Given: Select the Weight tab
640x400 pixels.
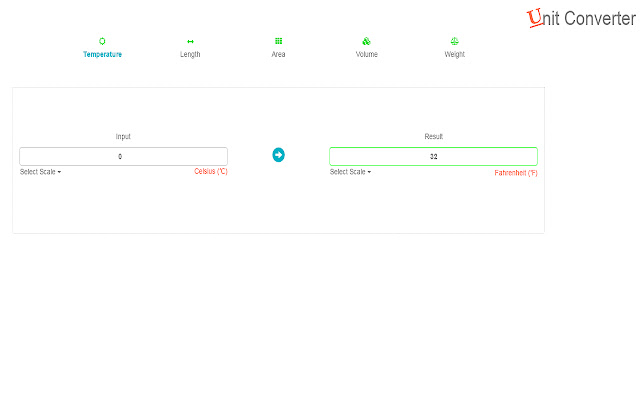Looking at the screenshot, I should pos(455,54).
